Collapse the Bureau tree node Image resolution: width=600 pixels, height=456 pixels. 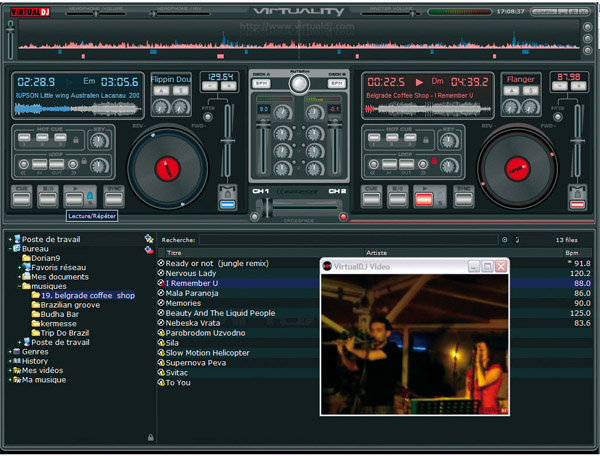10,249
